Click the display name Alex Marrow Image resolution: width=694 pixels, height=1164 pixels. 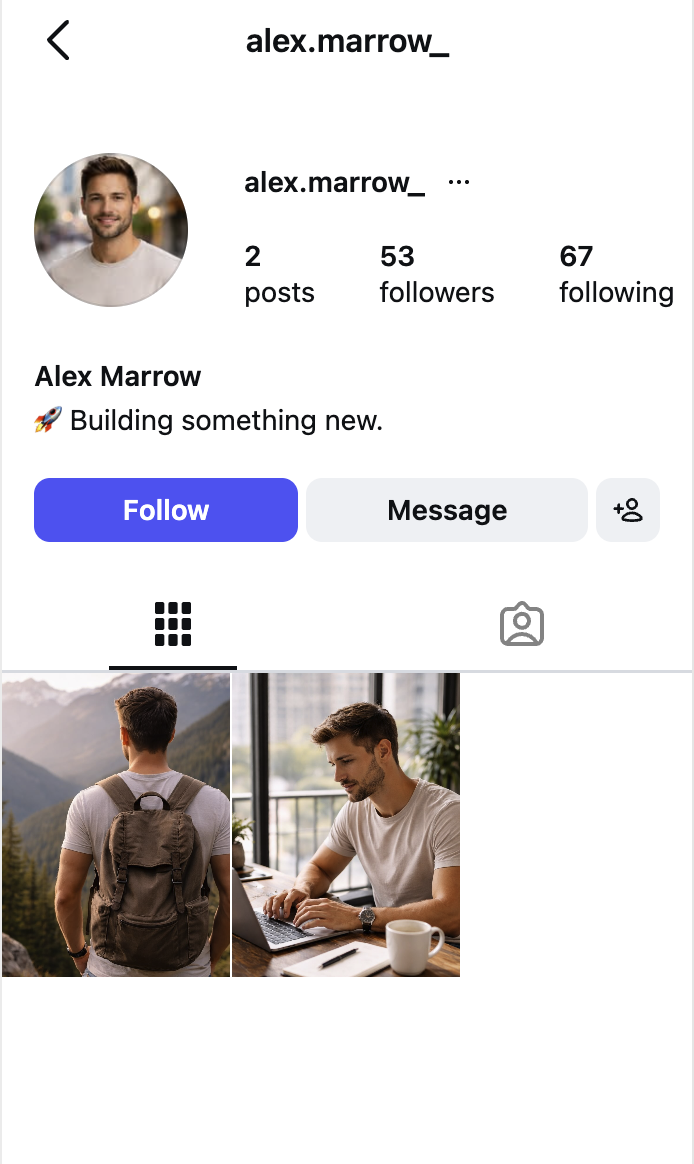tap(118, 377)
